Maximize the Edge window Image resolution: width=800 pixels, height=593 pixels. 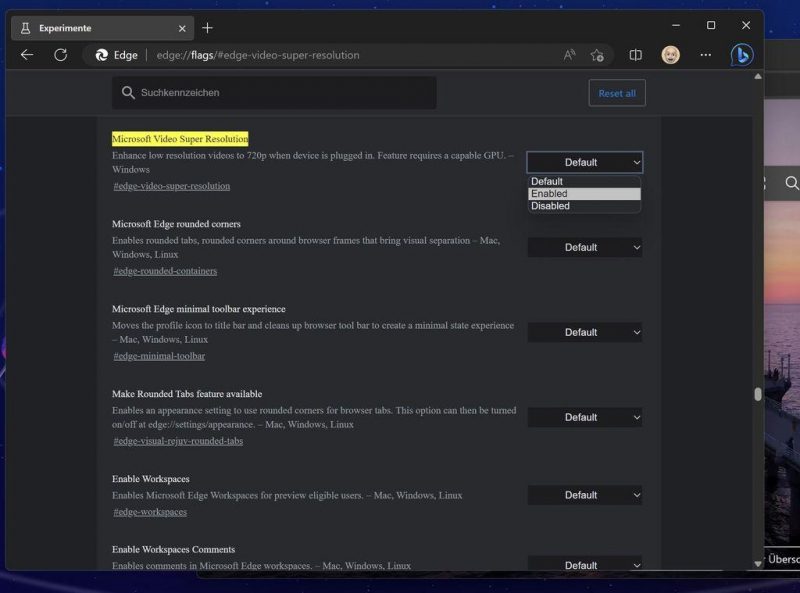tap(711, 25)
